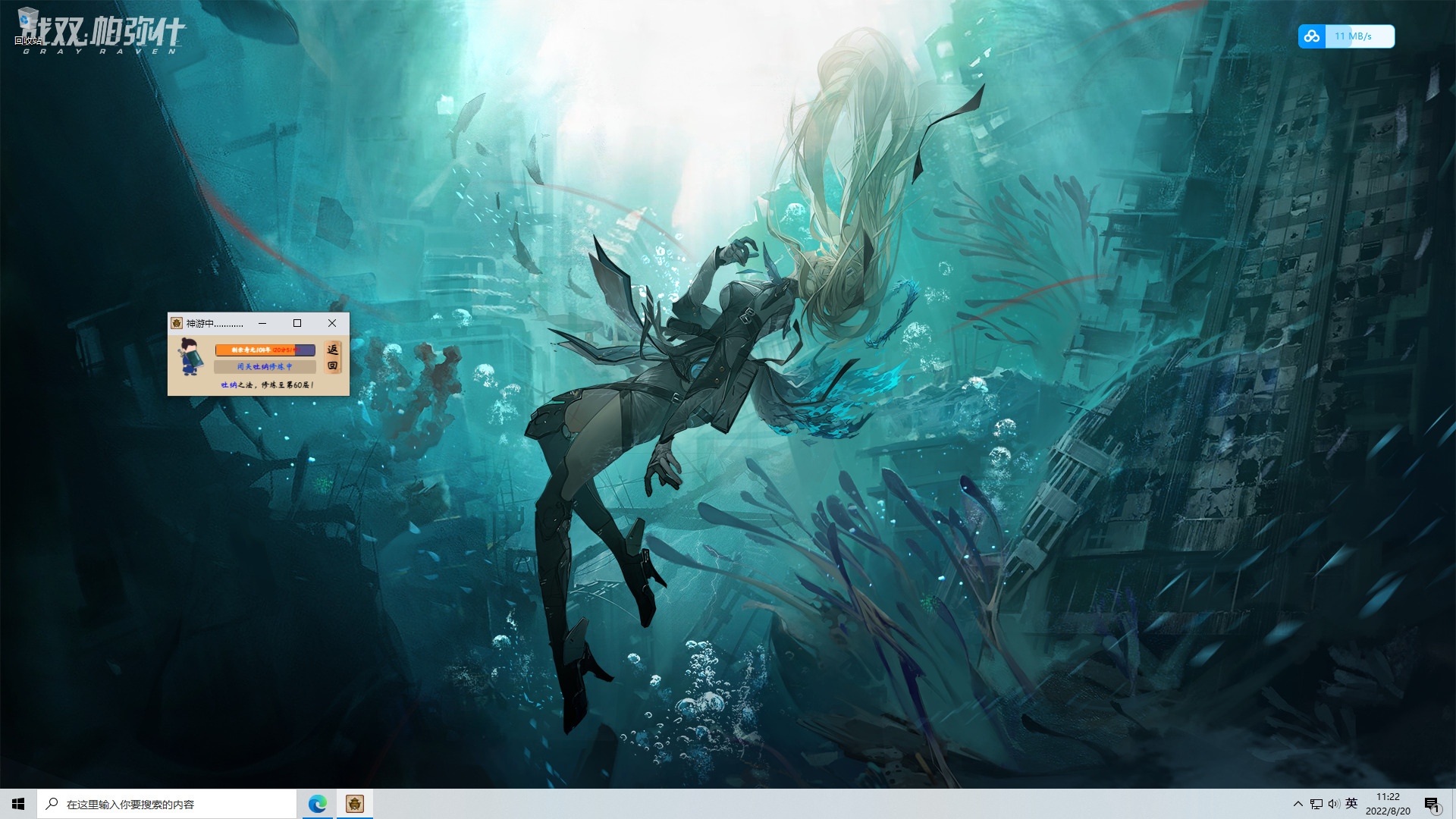
Task: Click the Show desktop strip
Action: 1453,804
